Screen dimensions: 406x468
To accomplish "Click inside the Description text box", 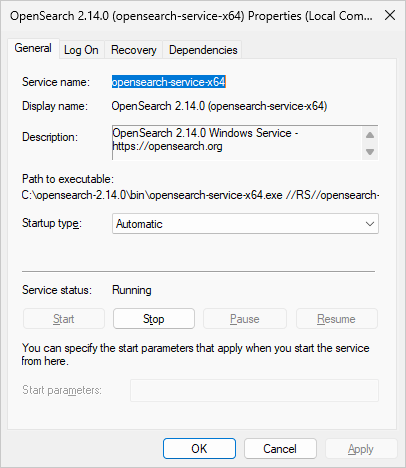I will [237, 143].
